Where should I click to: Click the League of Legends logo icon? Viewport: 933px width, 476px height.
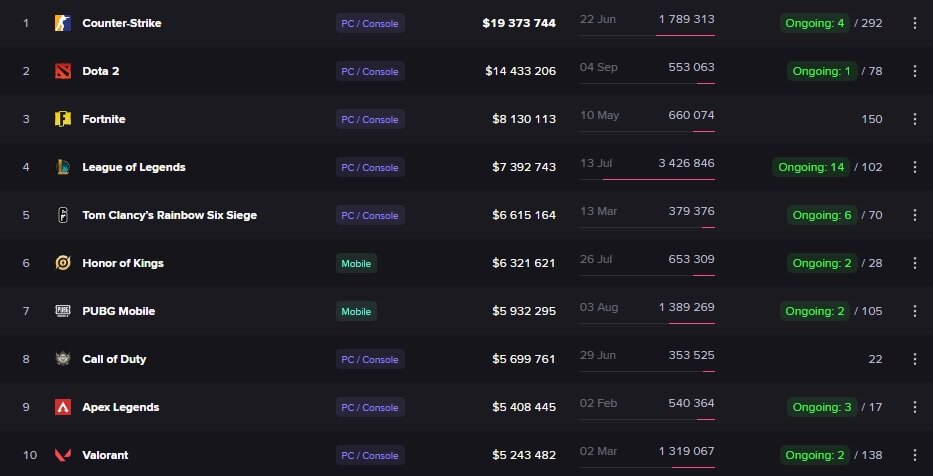click(63, 167)
